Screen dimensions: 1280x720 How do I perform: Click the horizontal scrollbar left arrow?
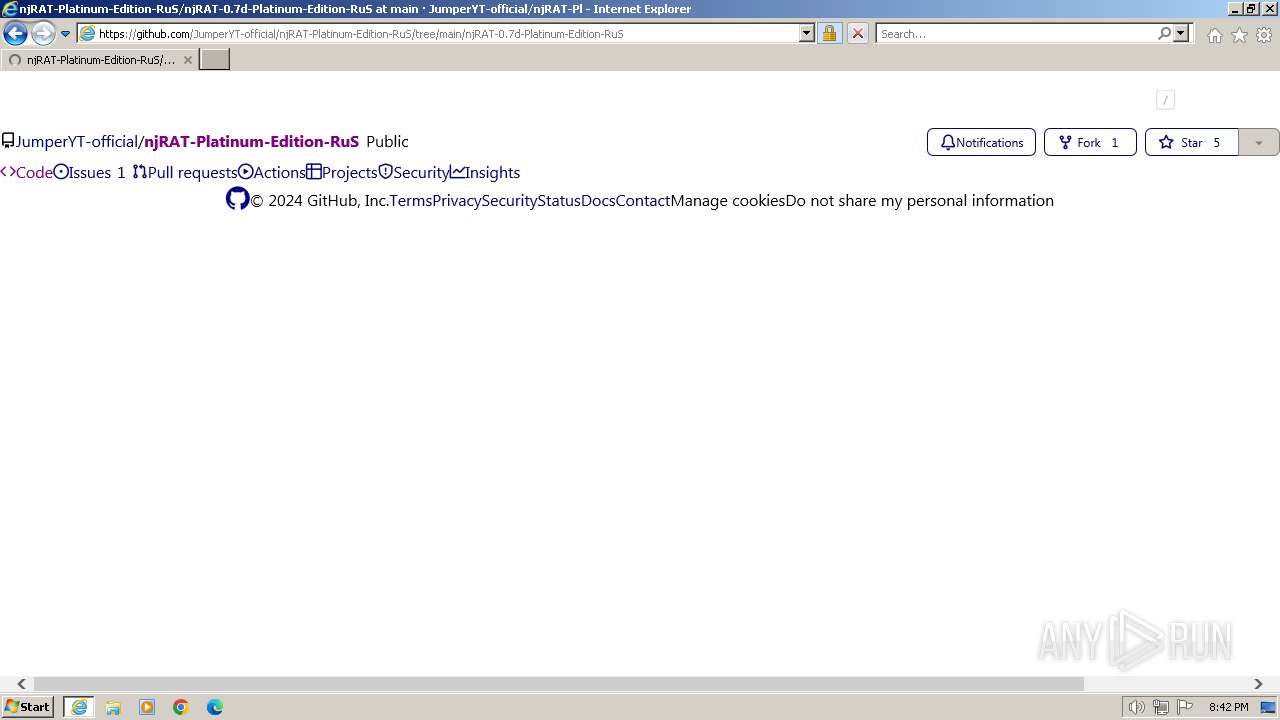21,684
